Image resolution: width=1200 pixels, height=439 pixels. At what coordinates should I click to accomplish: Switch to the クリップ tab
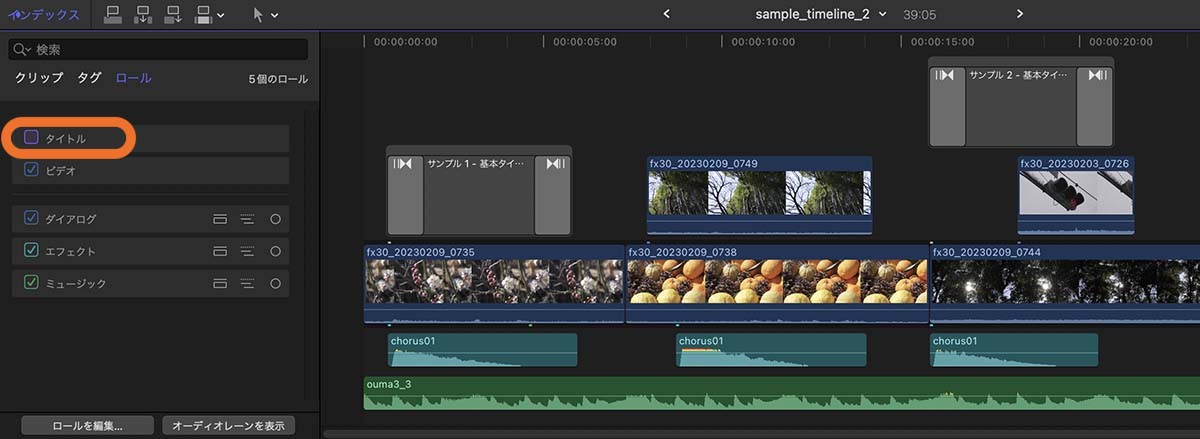(39, 78)
